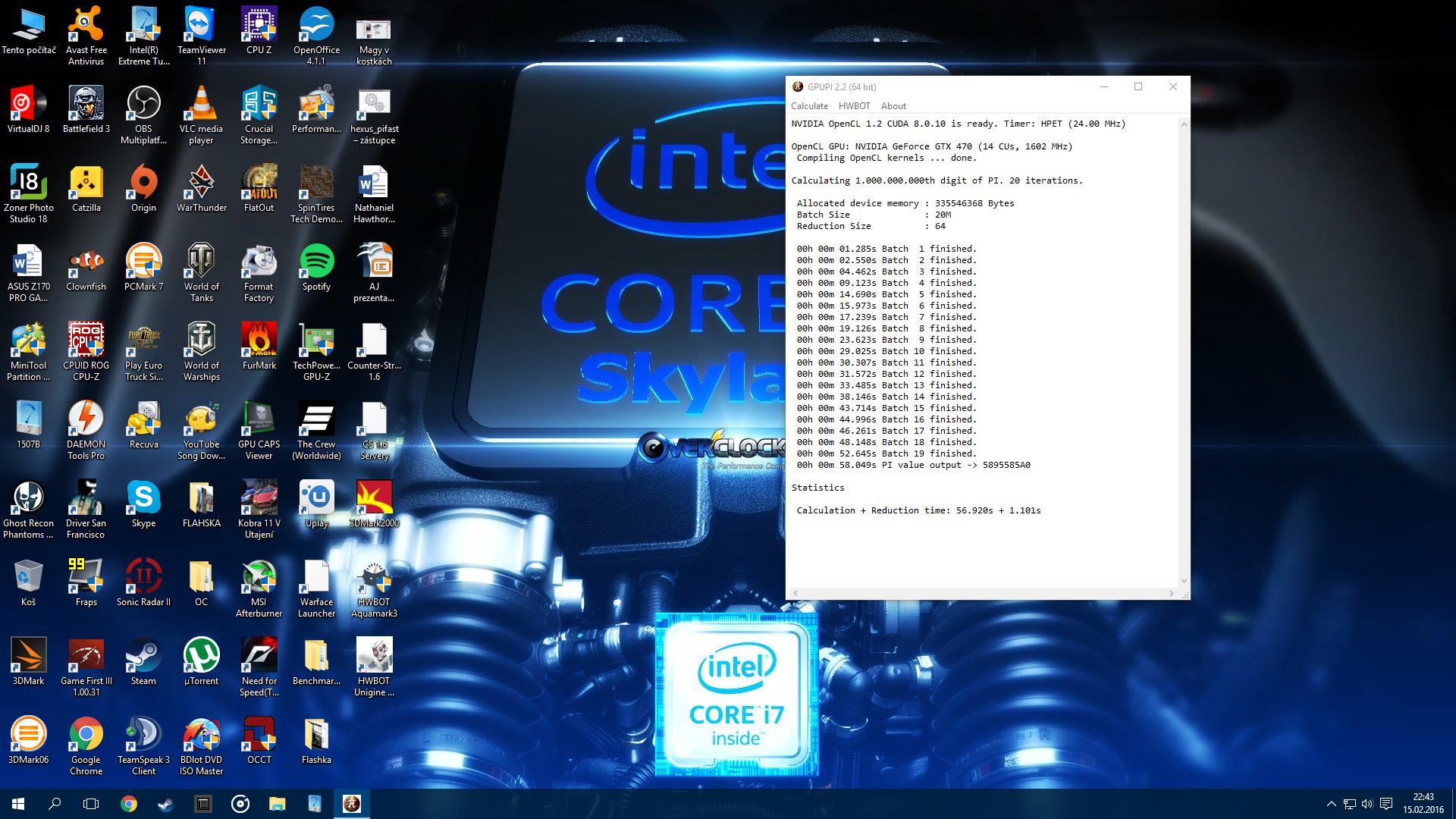Screen dimensions: 1456x819
Task: Click Calculation + Reduction time statistics line
Action: 918,510
